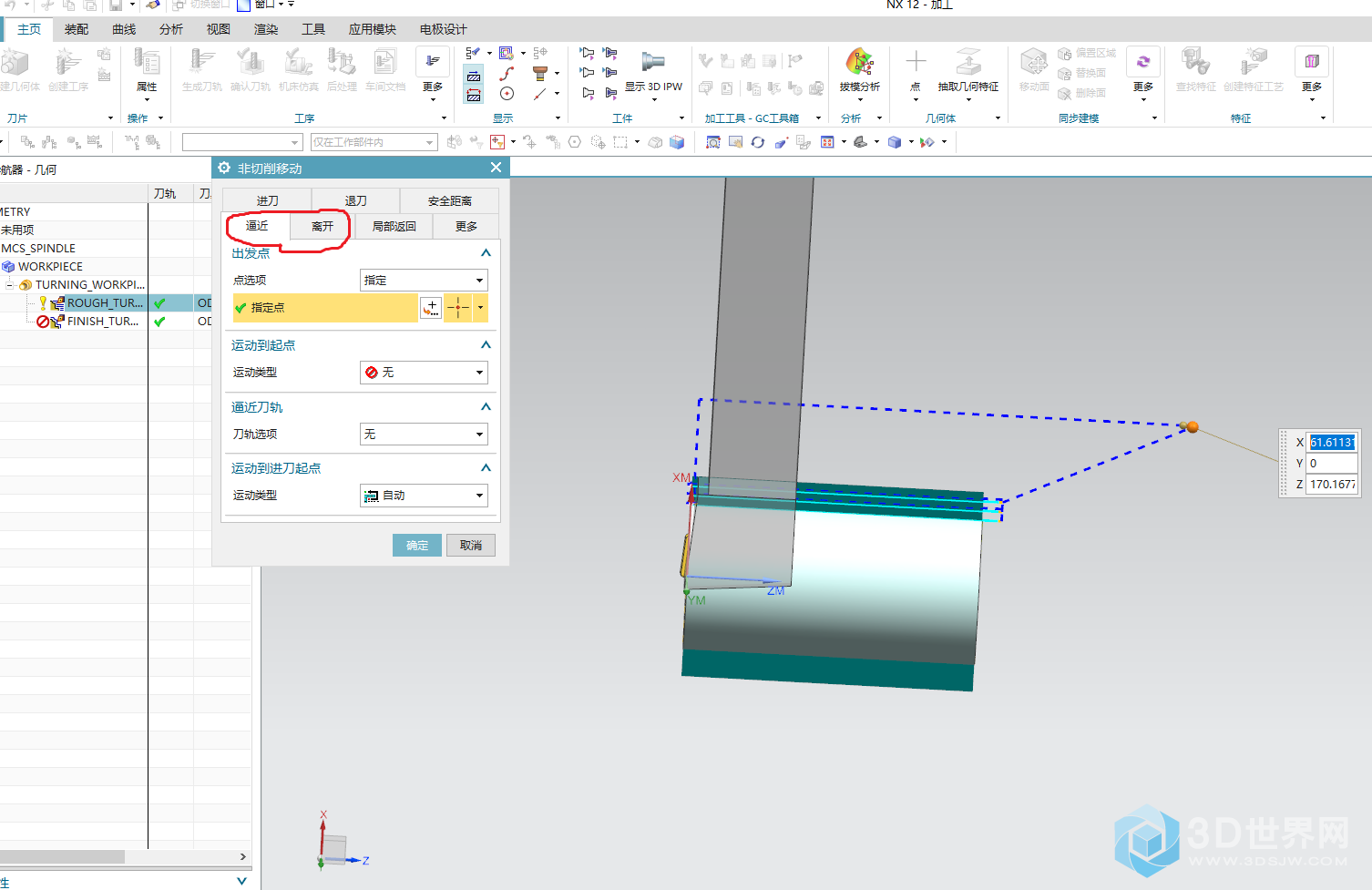Select FINISH_TUR... operation in navigator
The height and width of the screenshot is (890, 1372).
pyautogui.click(x=103, y=322)
